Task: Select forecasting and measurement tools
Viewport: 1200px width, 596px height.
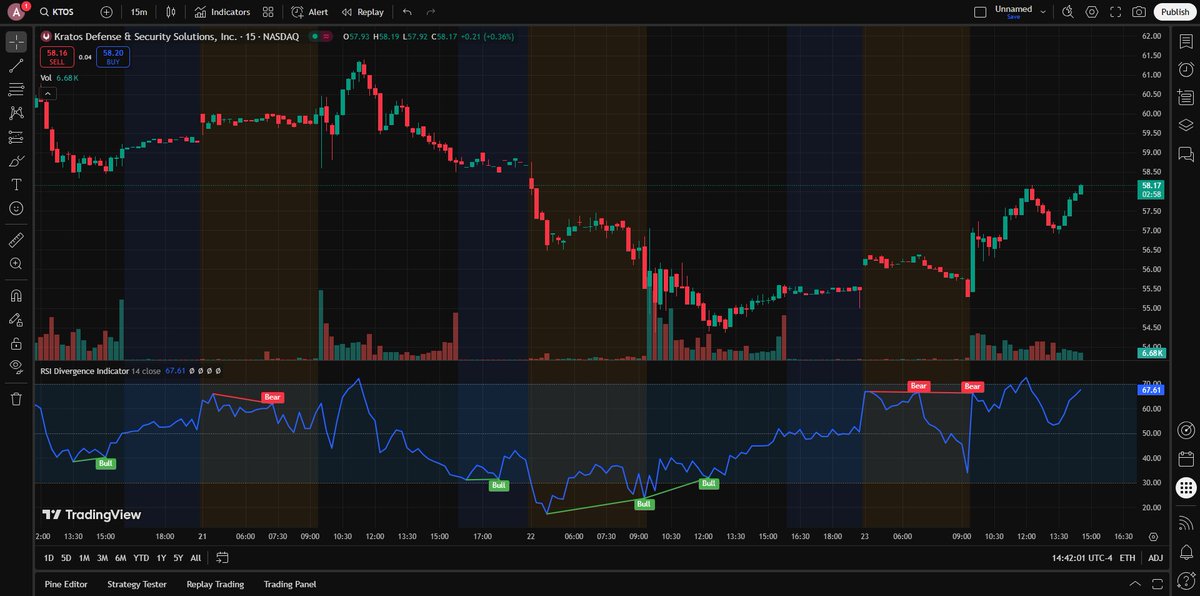Action: coord(16,137)
